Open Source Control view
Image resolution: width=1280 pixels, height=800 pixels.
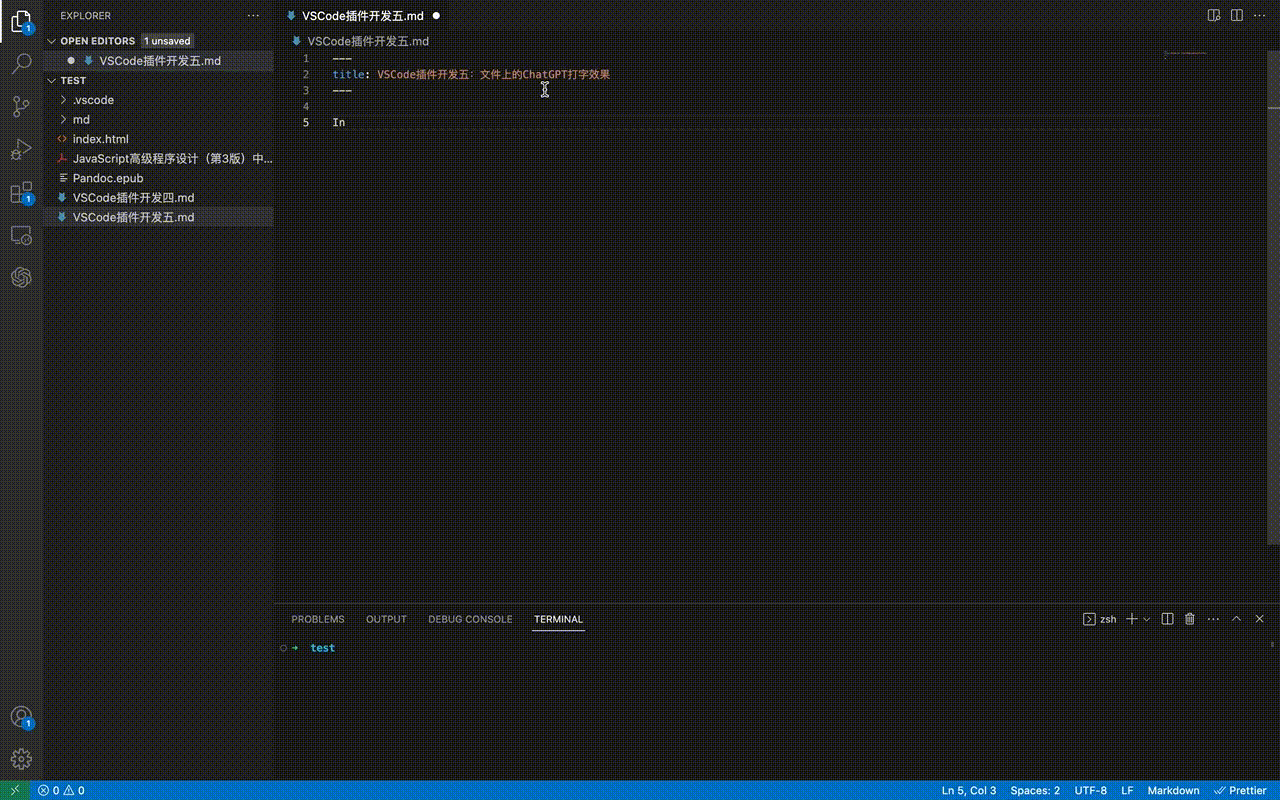pyautogui.click(x=21, y=107)
